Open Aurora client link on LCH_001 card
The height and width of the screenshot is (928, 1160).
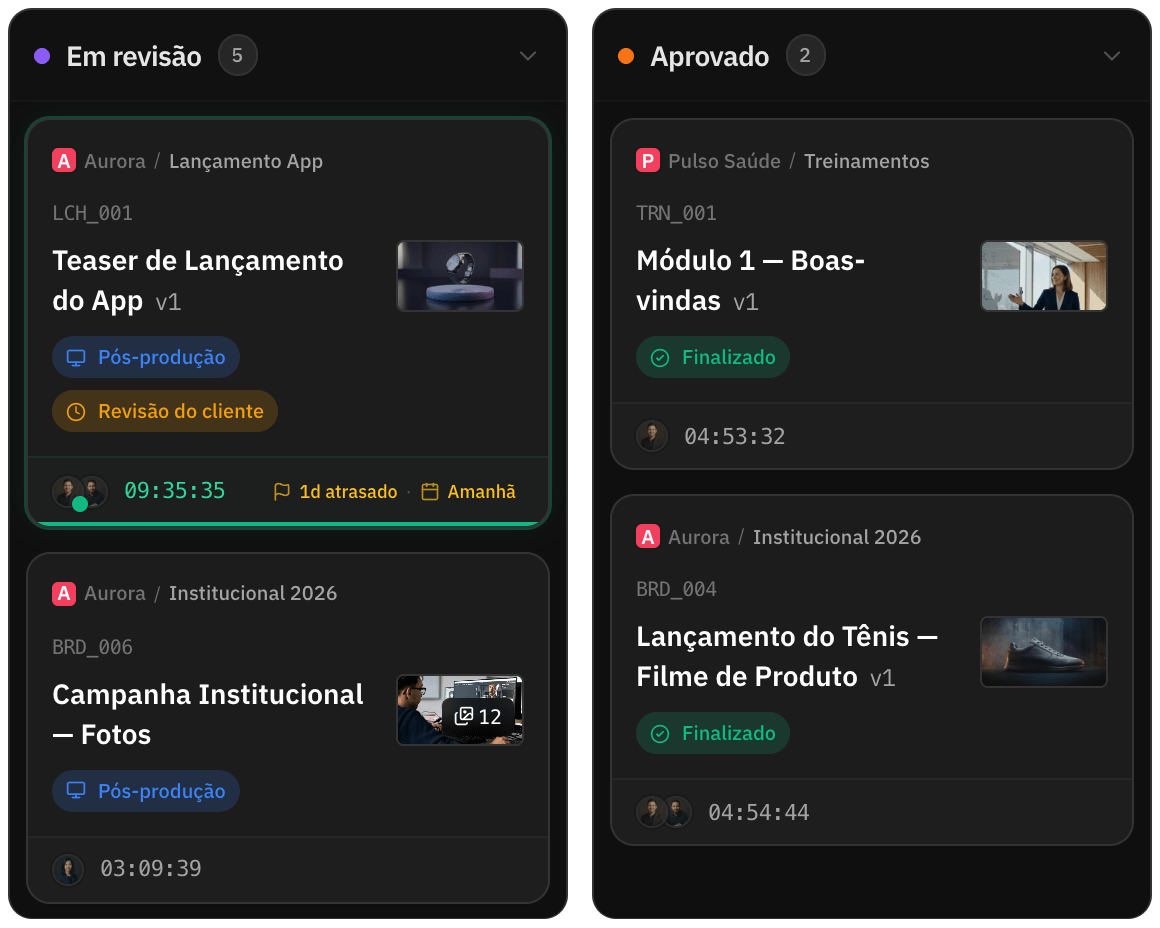click(x=115, y=161)
